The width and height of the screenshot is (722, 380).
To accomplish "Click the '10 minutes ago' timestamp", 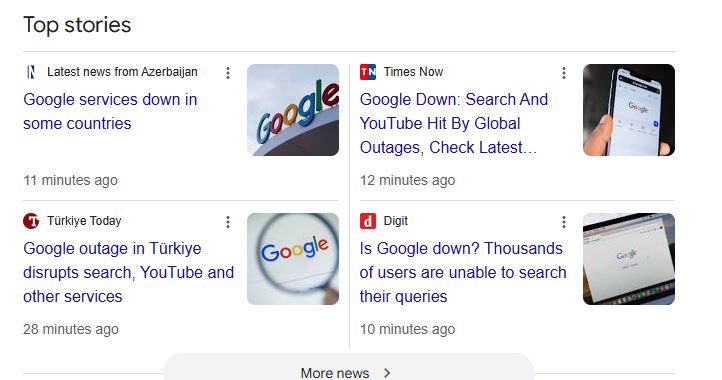I will (408, 329).
